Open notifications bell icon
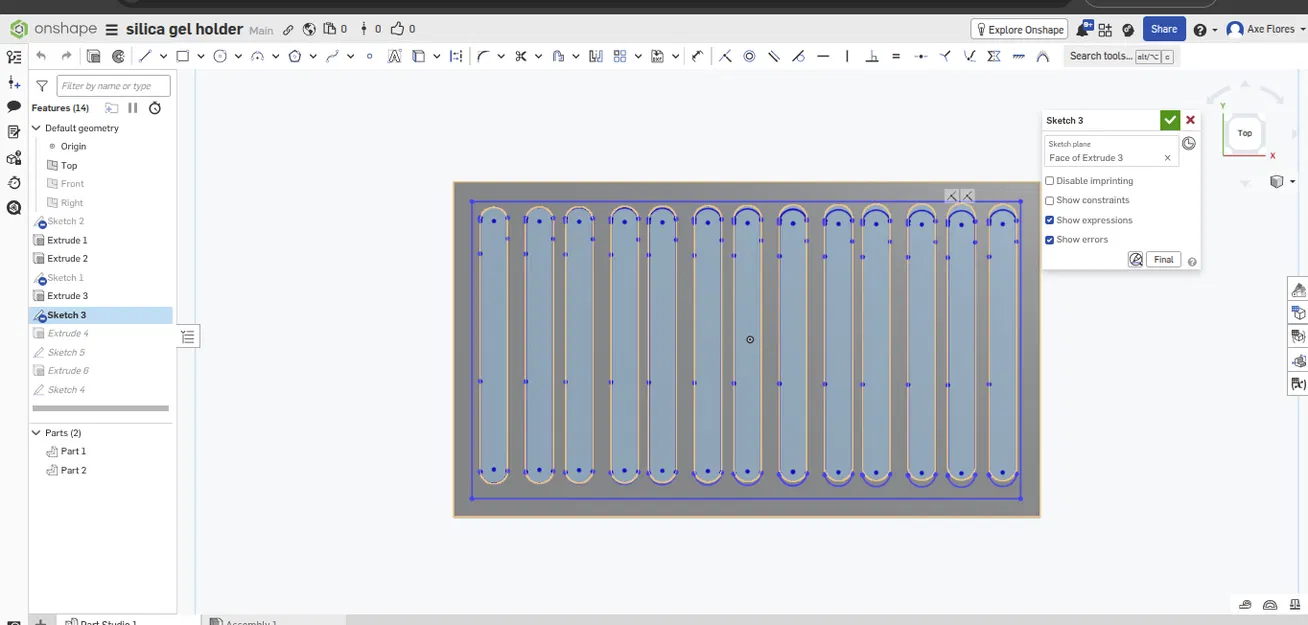Screen dimensions: 1308x625 click(x=1084, y=29)
